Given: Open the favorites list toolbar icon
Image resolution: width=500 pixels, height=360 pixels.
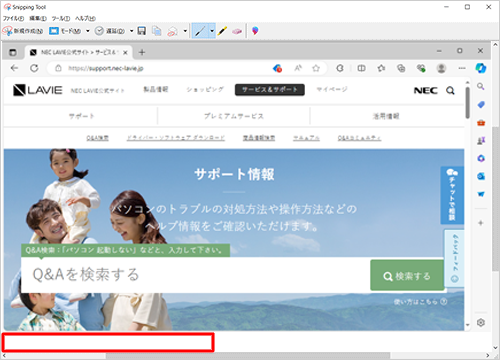Looking at the screenshot, I should point(381,68).
